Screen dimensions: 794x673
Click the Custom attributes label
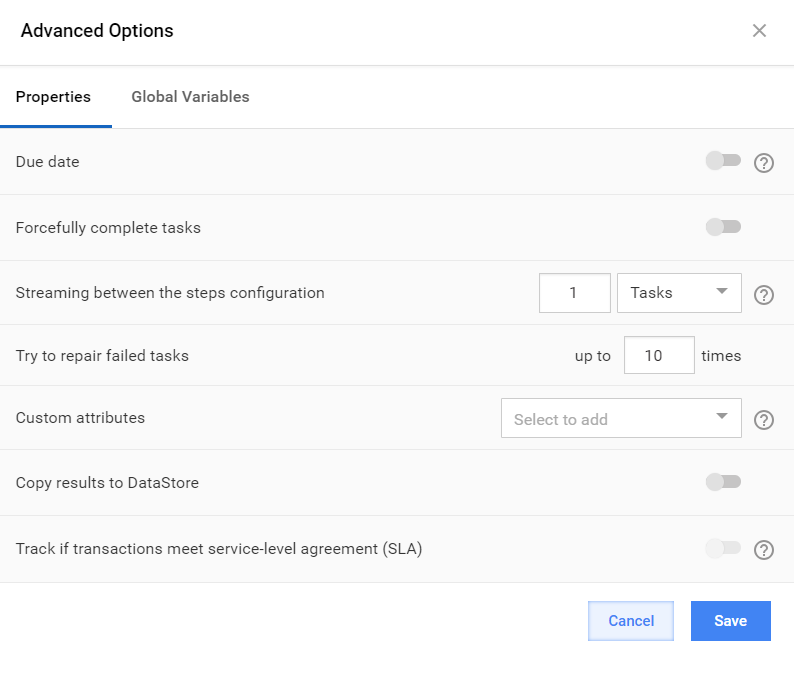[x=81, y=418]
